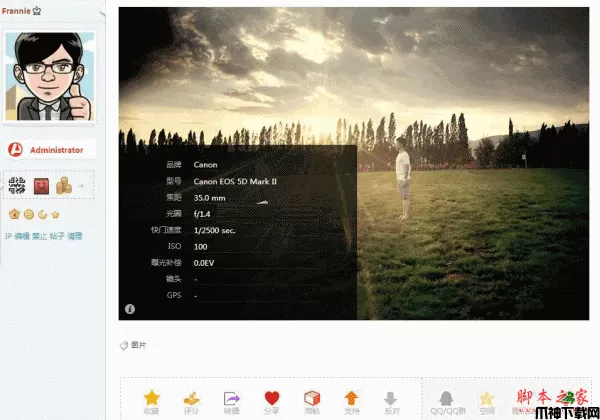The height and width of the screenshot is (420, 600).
Task: Click the 图片 tag link
Action: pos(139,345)
